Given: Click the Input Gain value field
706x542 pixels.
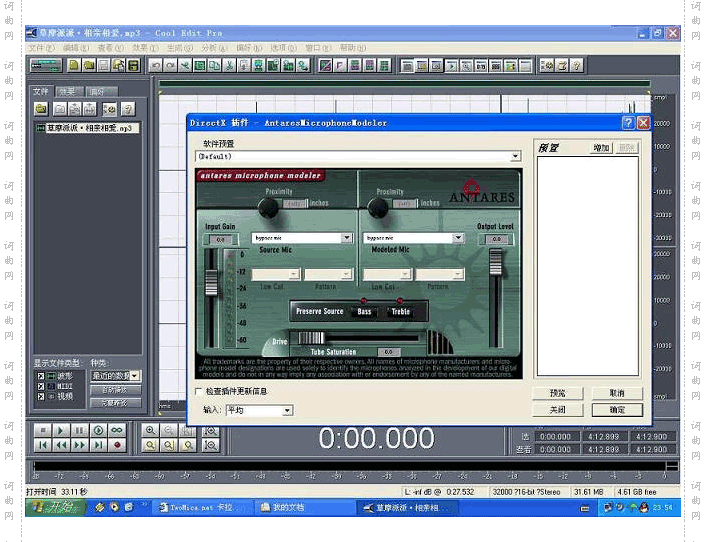Looking at the screenshot, I should coord(220,239).
